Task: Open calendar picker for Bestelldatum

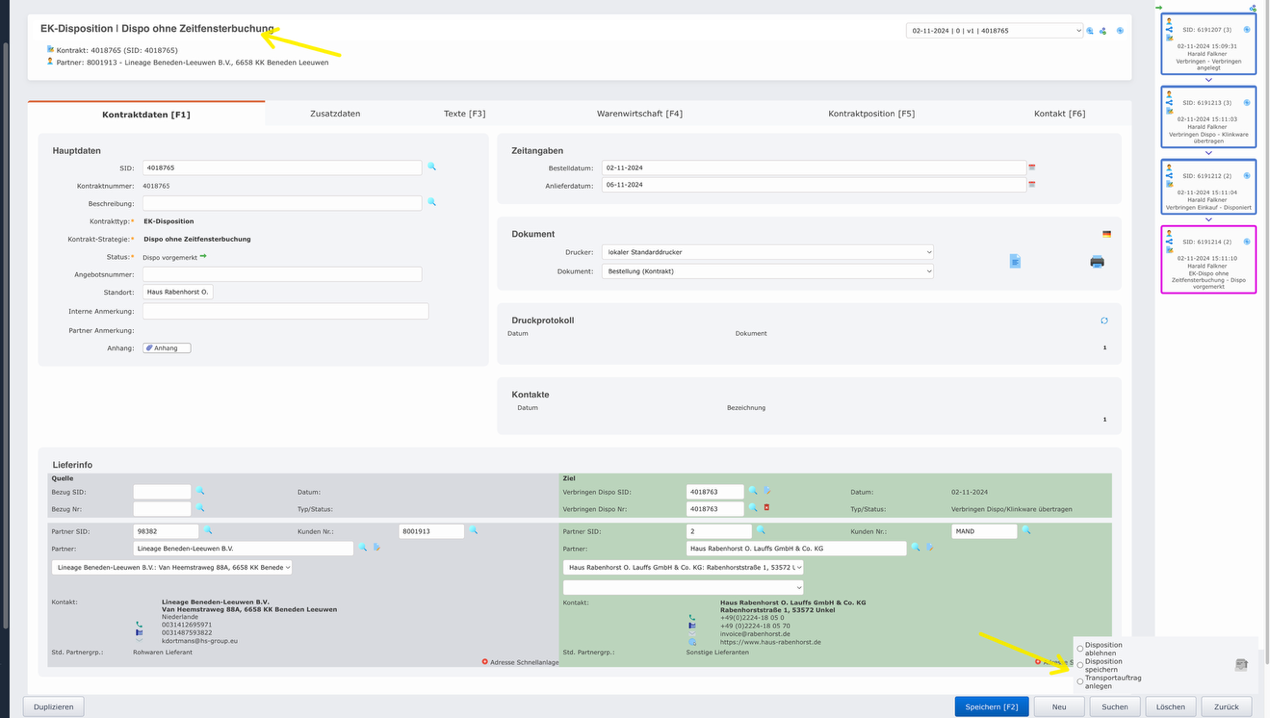Action: pyautogui.click(x=1032, y=168)
